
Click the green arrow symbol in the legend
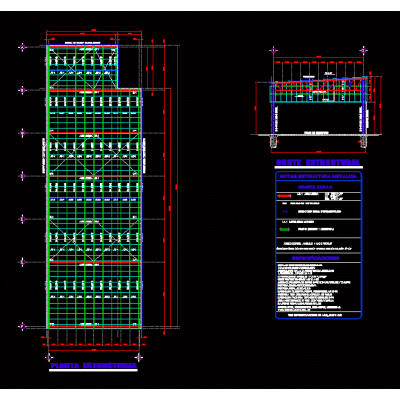coord(284,229)
